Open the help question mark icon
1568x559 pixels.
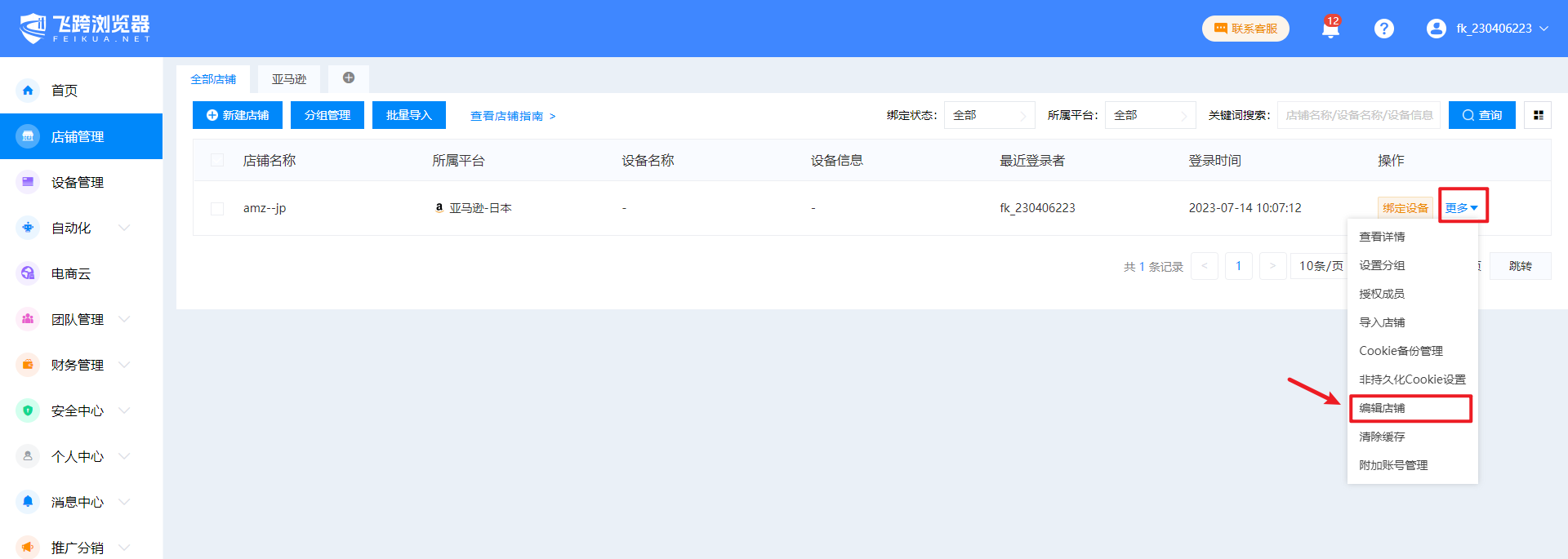pyautogui.click(x=1383, y=29)
